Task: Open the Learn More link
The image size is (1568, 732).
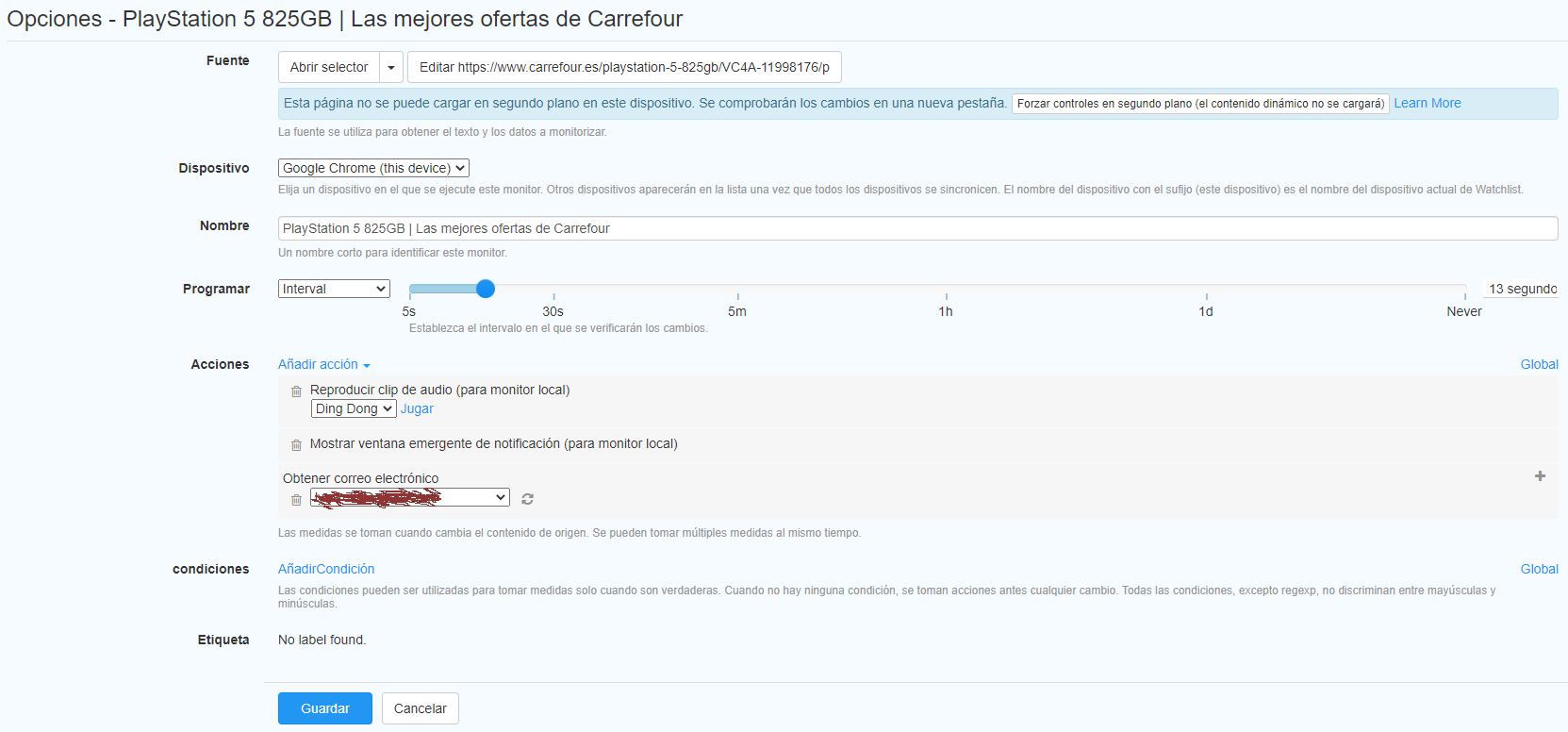Action: coord(1428,103)
